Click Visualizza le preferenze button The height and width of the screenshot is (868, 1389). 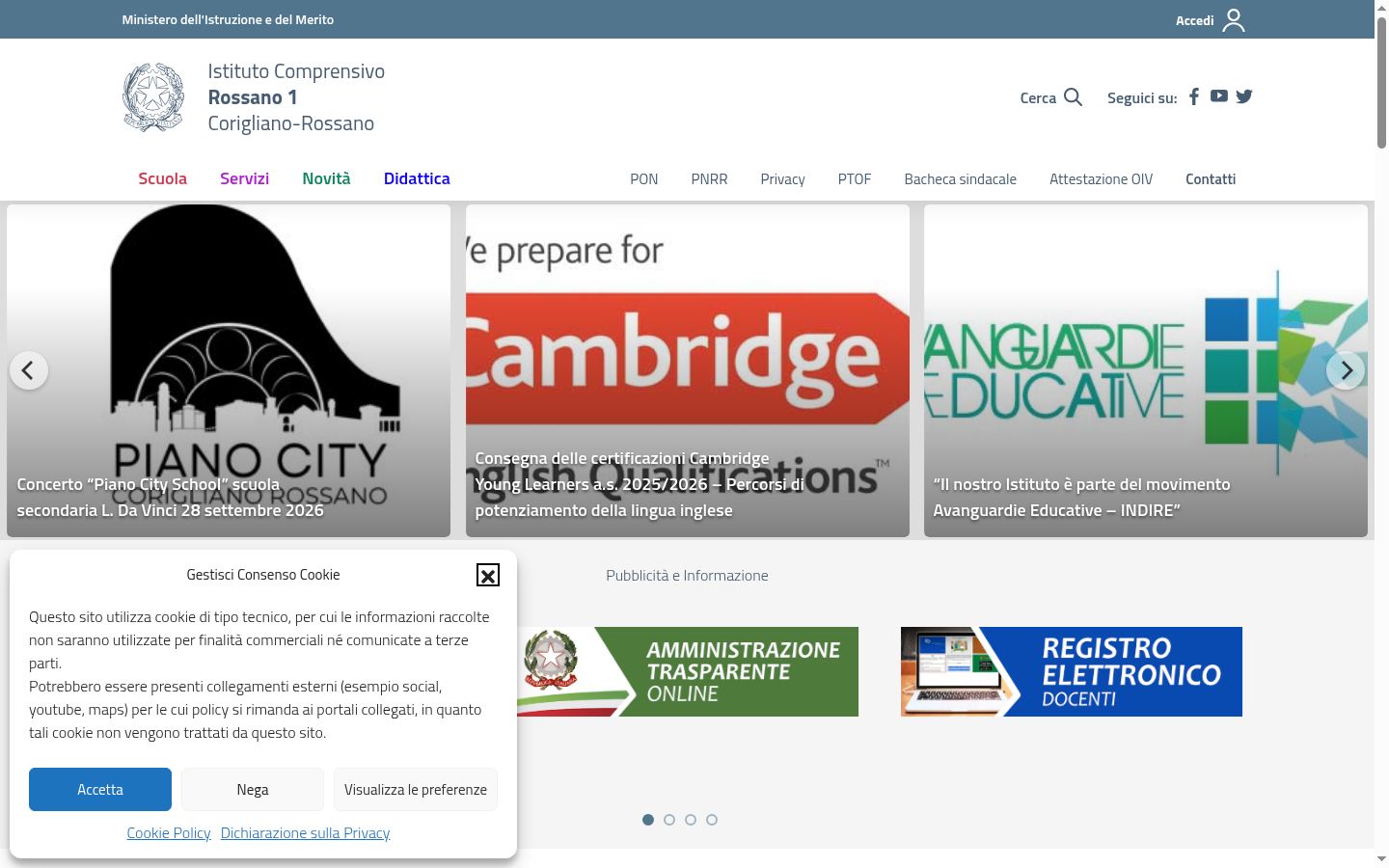click(x=416, y=789)
